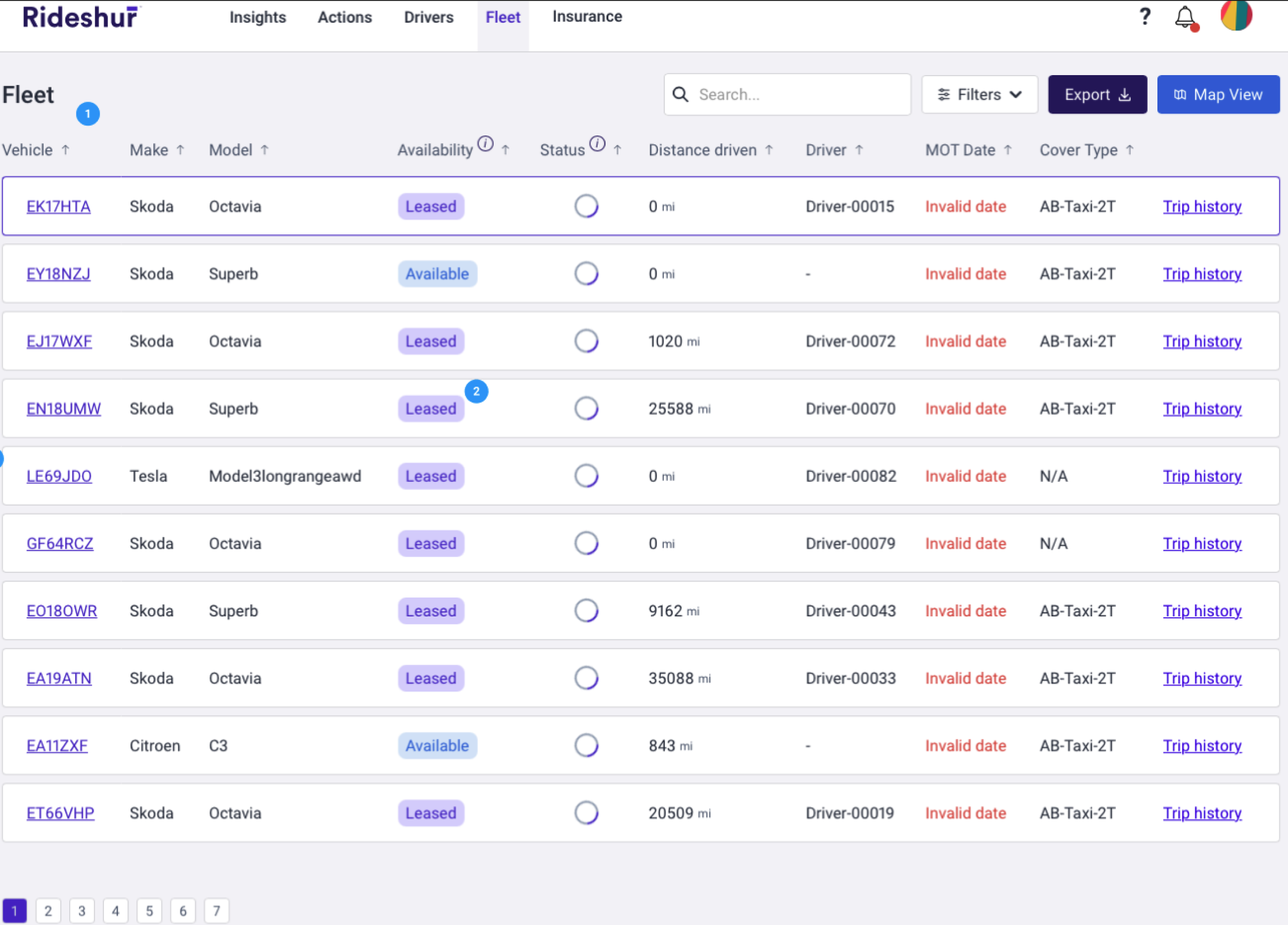1288x925 pixels.
Task: Toggle status circle for EA11ZXF row
Action: [586, 746]
